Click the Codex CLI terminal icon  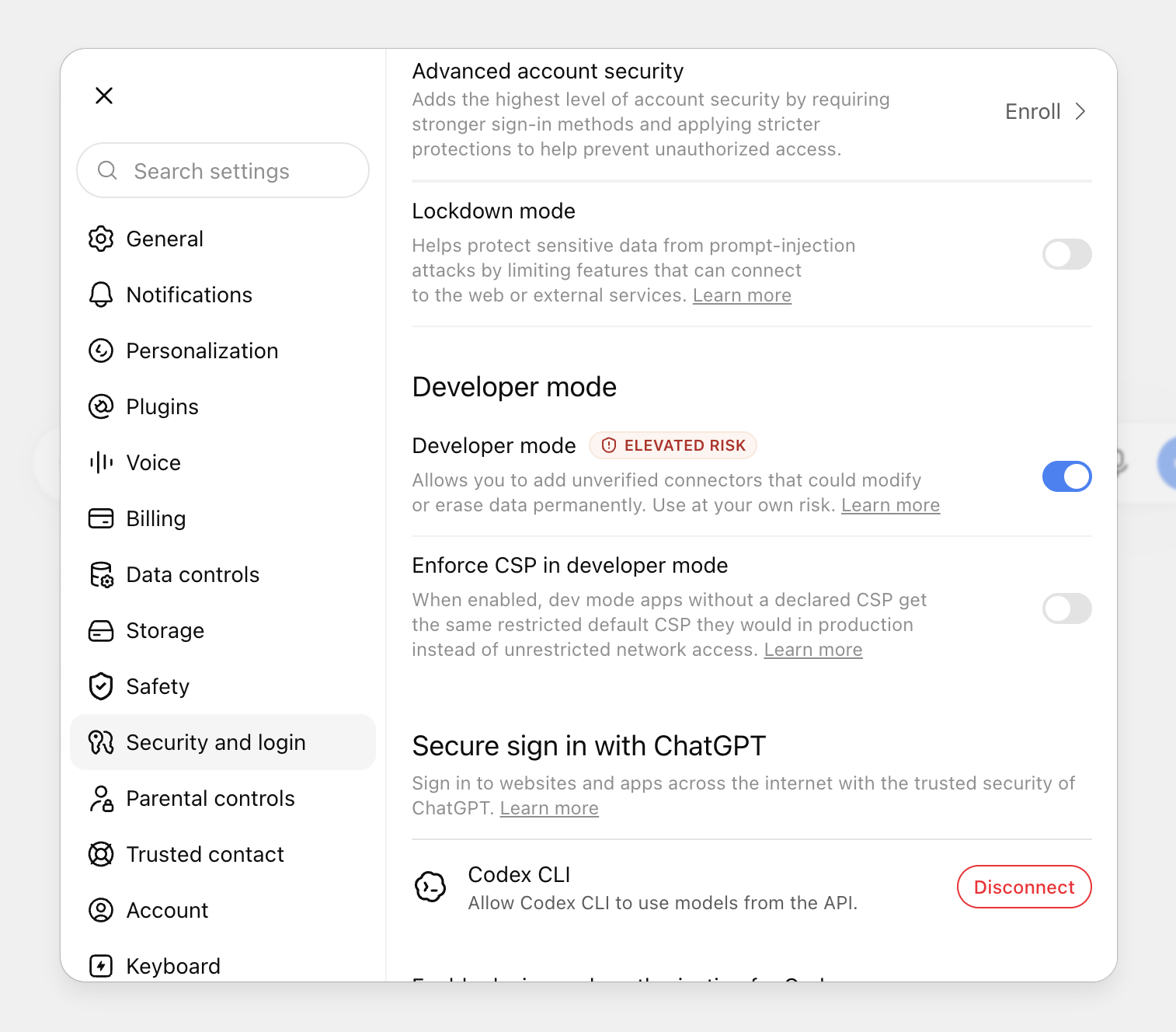[430, 887]
